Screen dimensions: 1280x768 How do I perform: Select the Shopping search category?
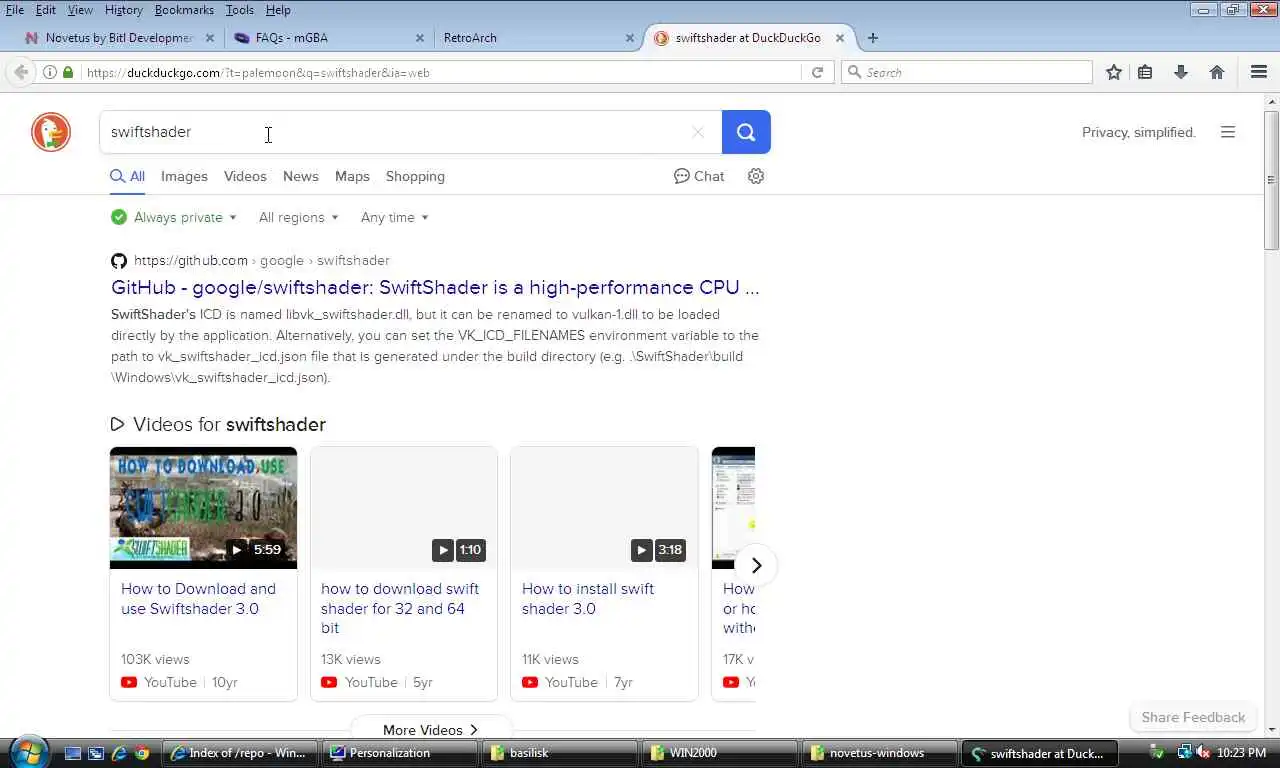coord(415,176)
